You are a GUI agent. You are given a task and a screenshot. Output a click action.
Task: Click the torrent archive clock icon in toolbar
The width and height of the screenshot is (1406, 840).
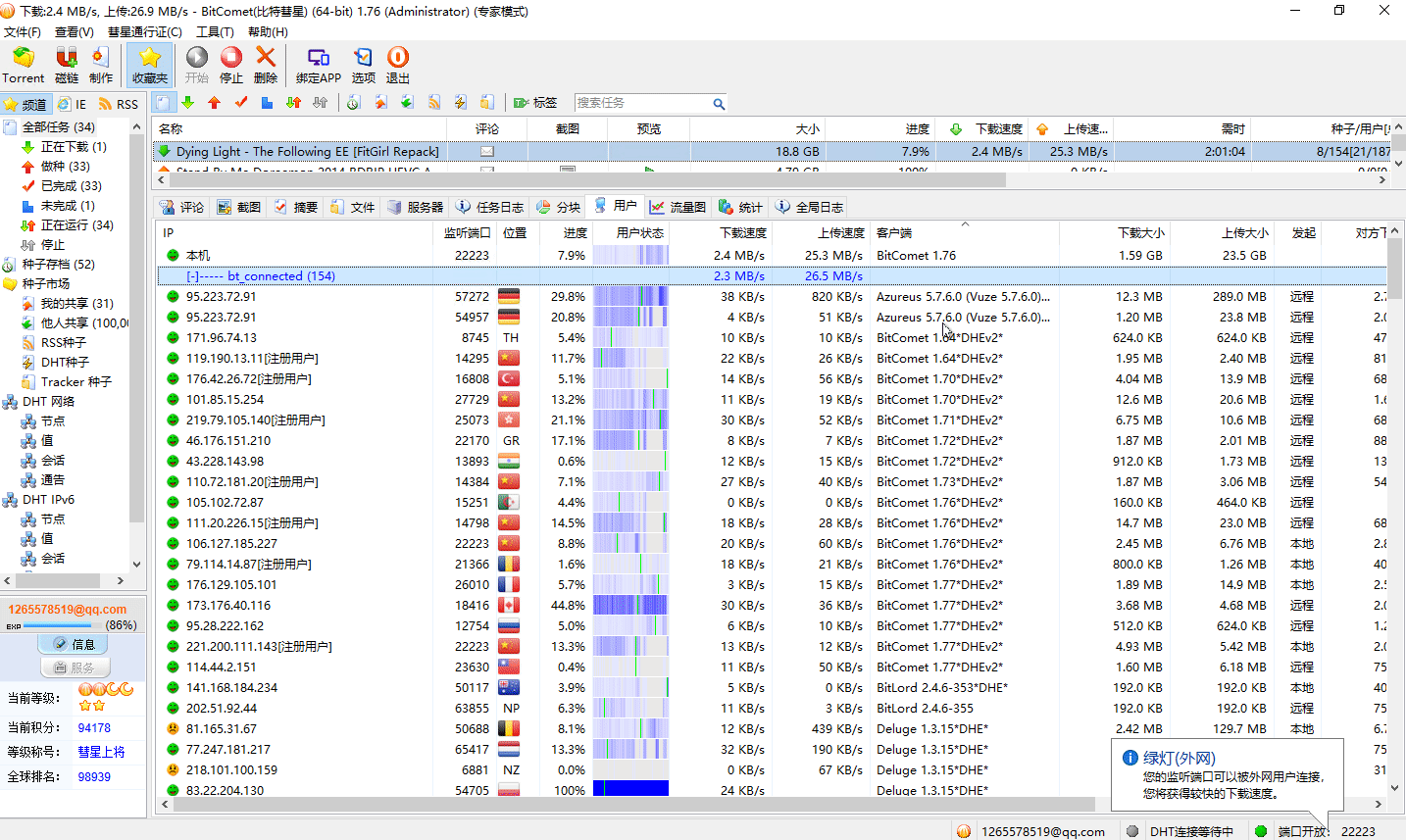click(354, 103)
